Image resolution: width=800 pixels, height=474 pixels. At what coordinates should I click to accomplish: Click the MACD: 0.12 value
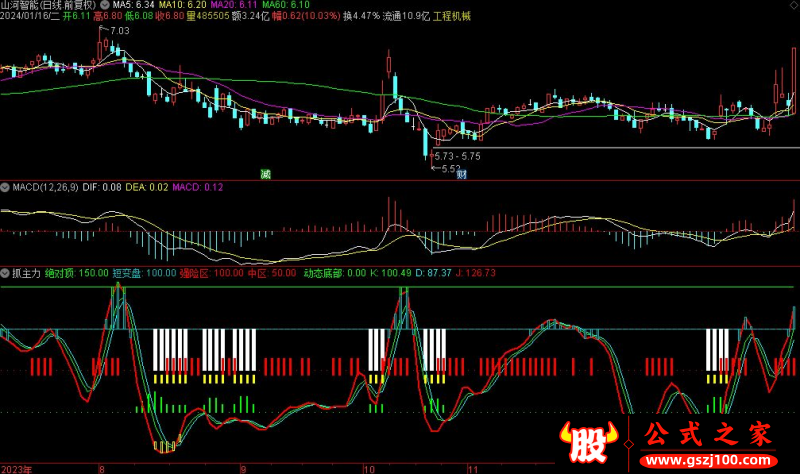[x=197, y=187]
